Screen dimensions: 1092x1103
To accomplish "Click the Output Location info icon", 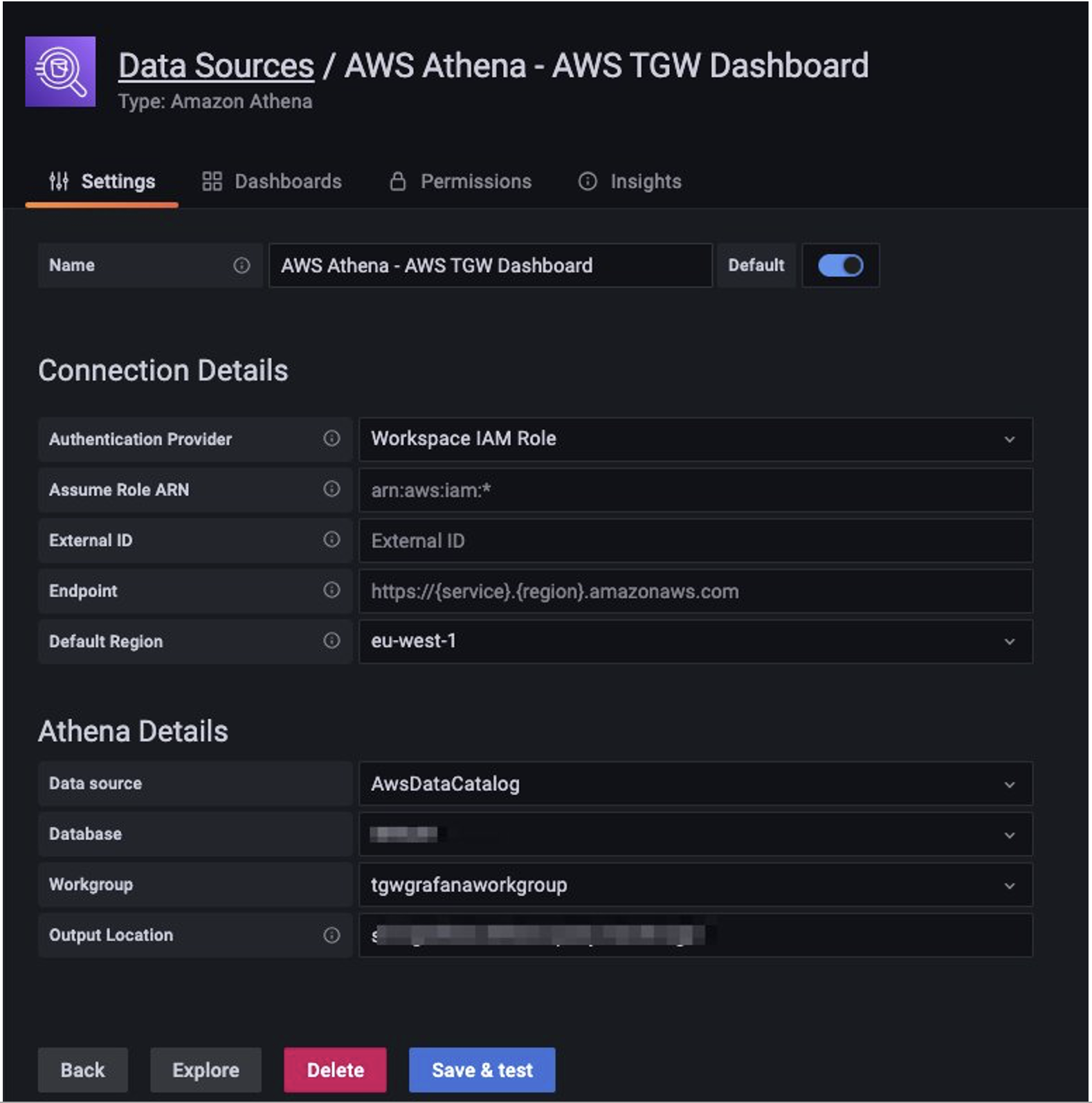I will point(331,935).
